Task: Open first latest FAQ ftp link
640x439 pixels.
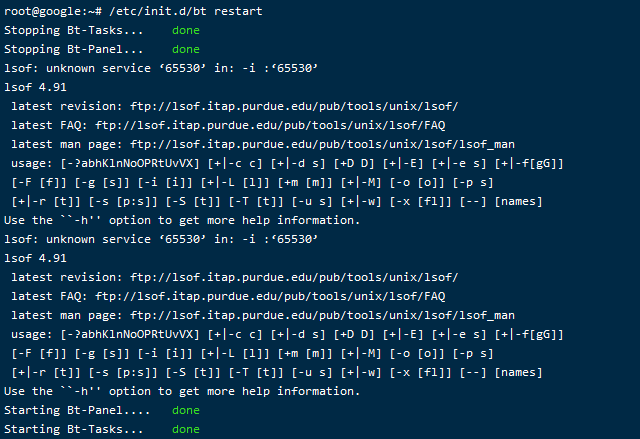Action: [x=270, y=125]
